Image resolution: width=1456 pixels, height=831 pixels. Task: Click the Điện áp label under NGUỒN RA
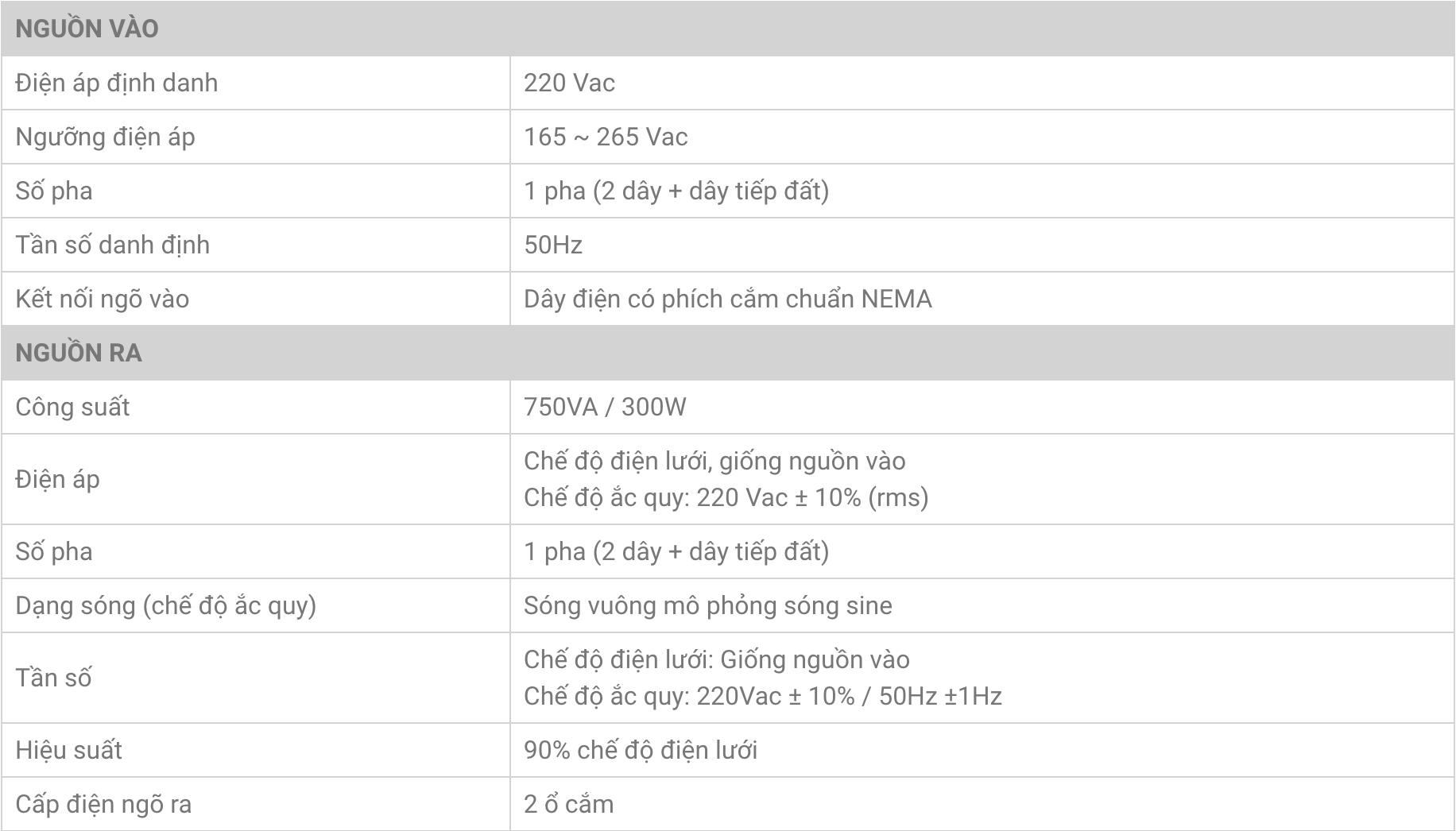click(x=57, y=479)
